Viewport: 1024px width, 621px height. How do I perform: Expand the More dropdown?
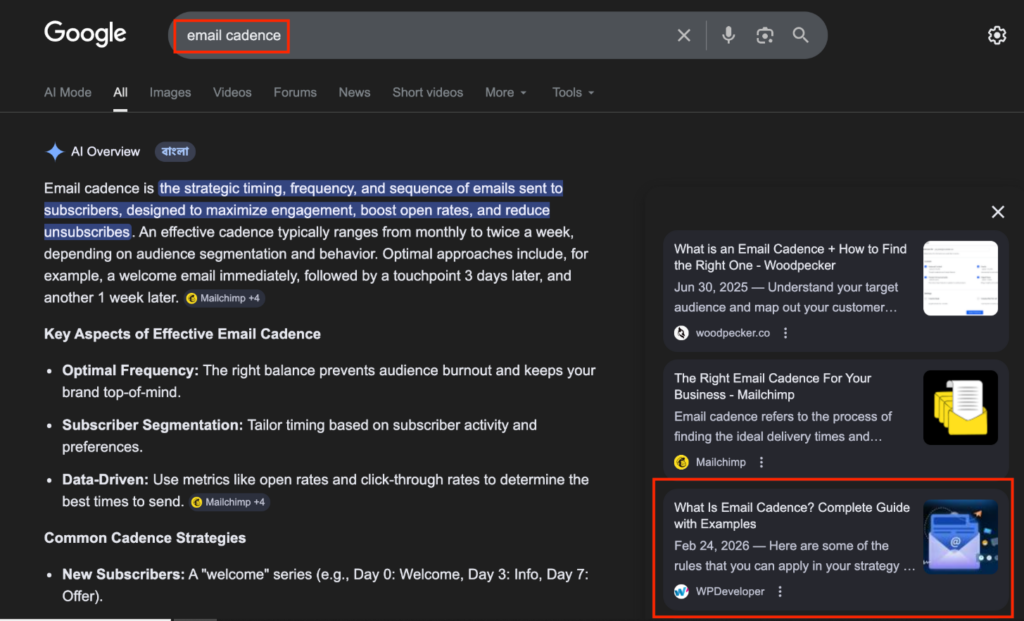click(505, 93)
